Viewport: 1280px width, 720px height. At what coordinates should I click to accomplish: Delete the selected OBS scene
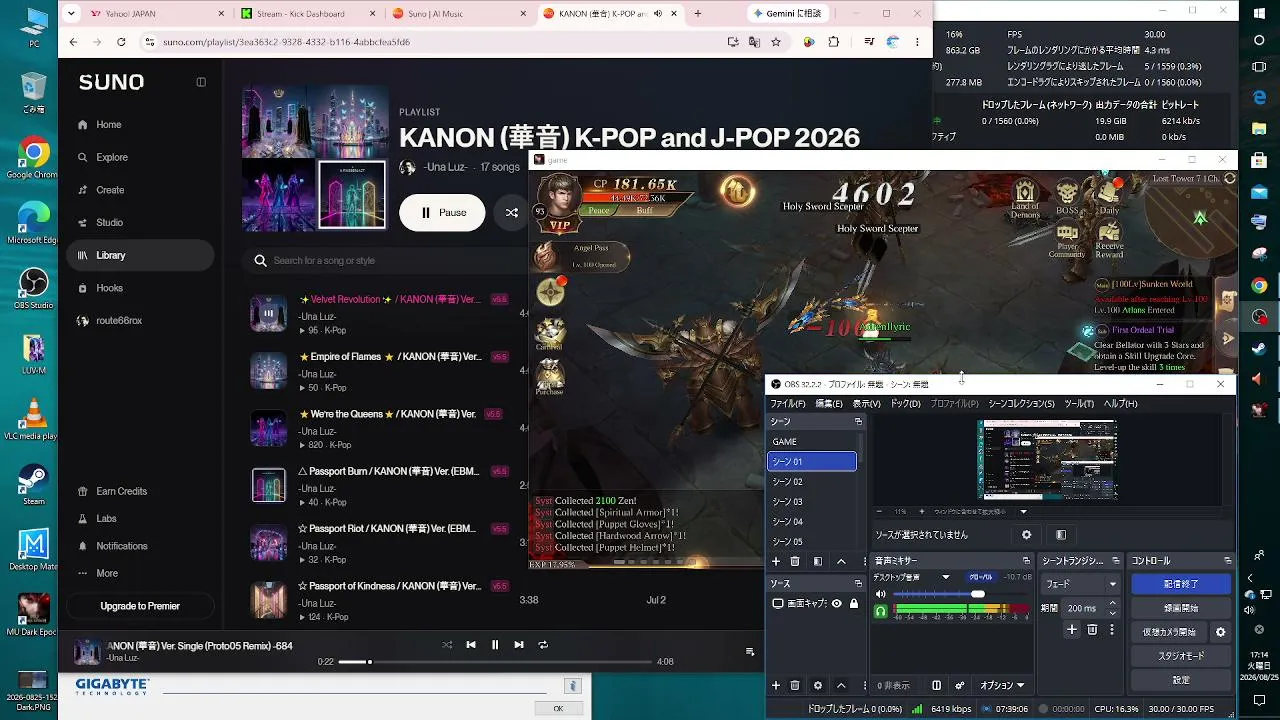tap(795, 562)
